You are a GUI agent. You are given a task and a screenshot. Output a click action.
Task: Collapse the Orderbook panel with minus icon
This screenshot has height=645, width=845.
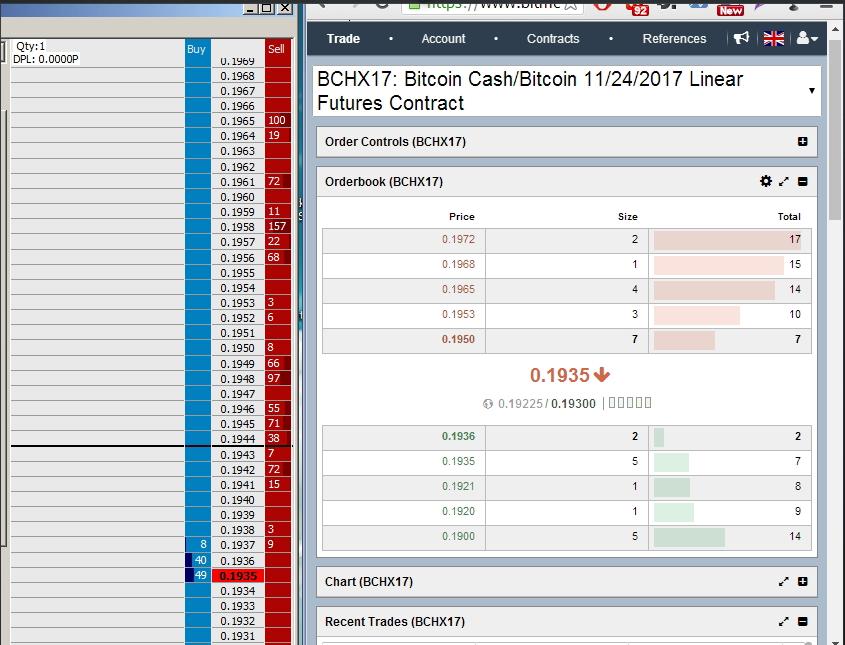pyautogui.click(x=802, y=182)
